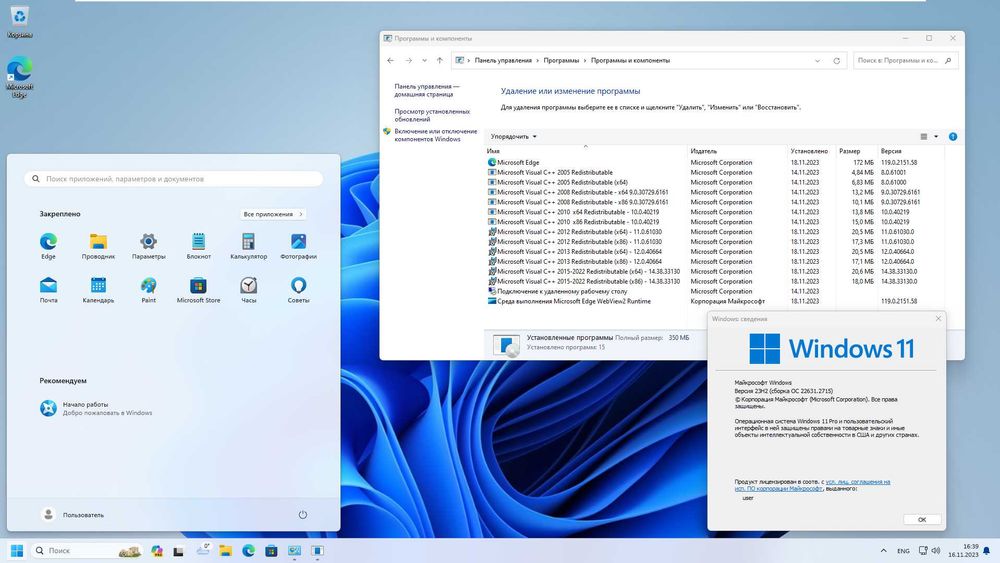Screen dimensions: 1000x563
Task: Click Панель управления in the address breadcrumb
Action: [503, 61]
